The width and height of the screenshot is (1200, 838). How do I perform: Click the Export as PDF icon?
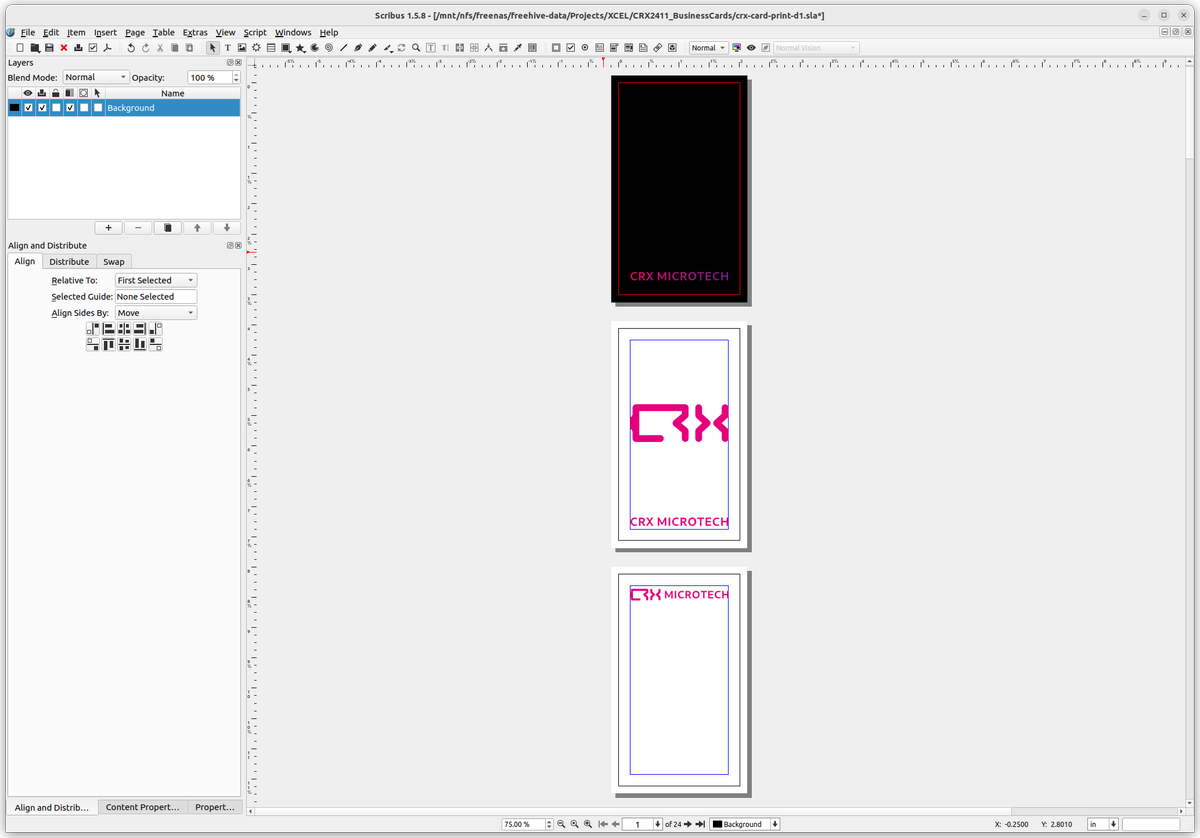(x=106, y=48)
